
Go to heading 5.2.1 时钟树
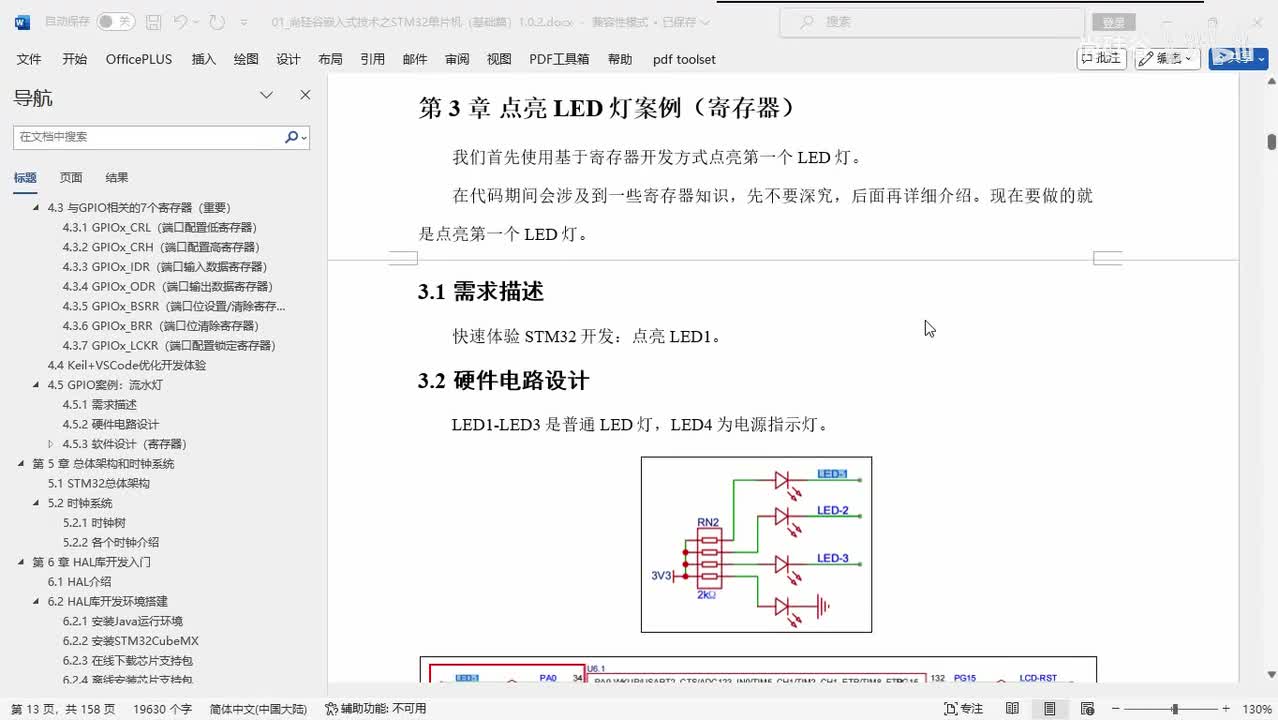point(94,523)
